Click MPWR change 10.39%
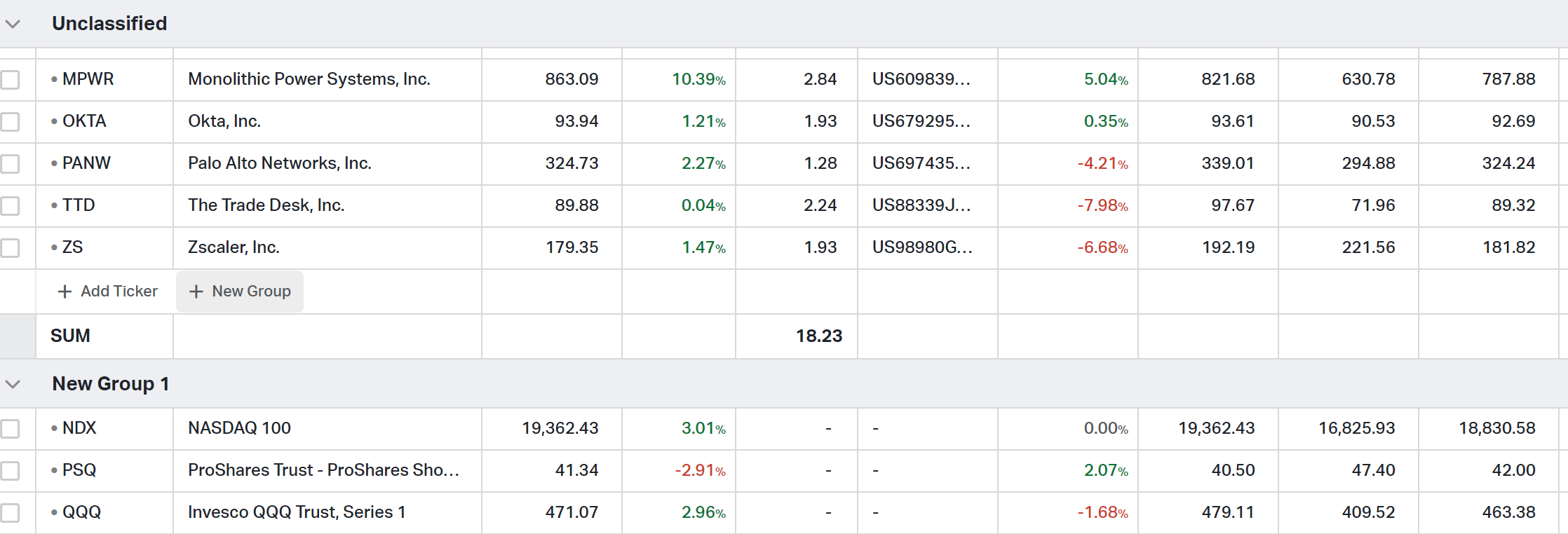The height and width of the screenshot is (534, 1568). point(698,79)
